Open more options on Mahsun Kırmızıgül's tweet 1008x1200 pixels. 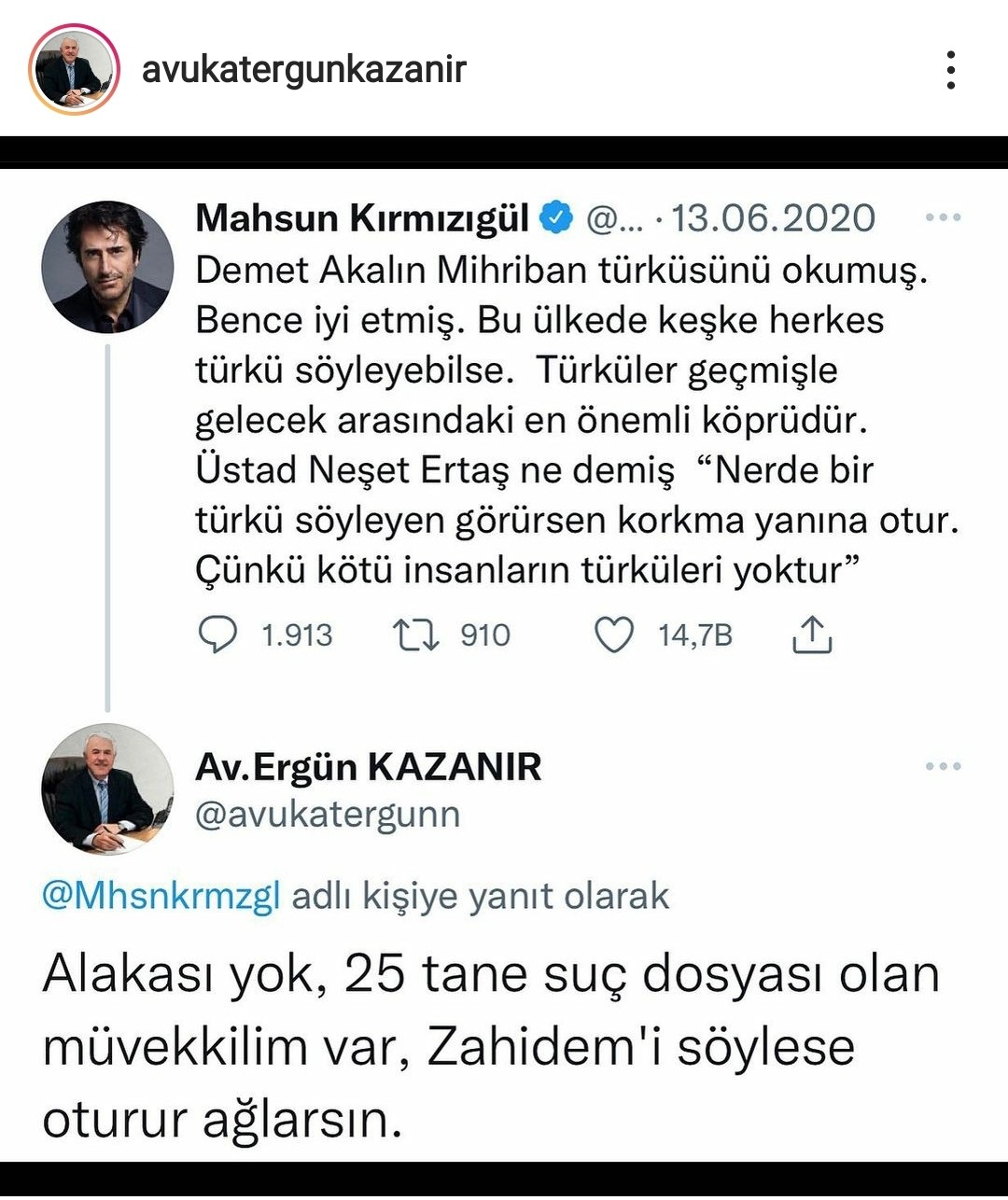943,217
